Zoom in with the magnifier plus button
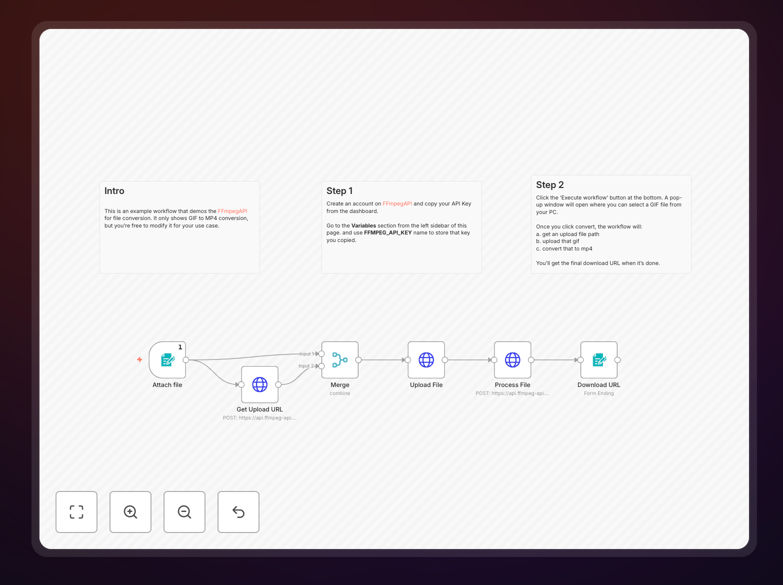Image resolution: width=783 pixels, height=585 pixels. (x=130, y=512)
